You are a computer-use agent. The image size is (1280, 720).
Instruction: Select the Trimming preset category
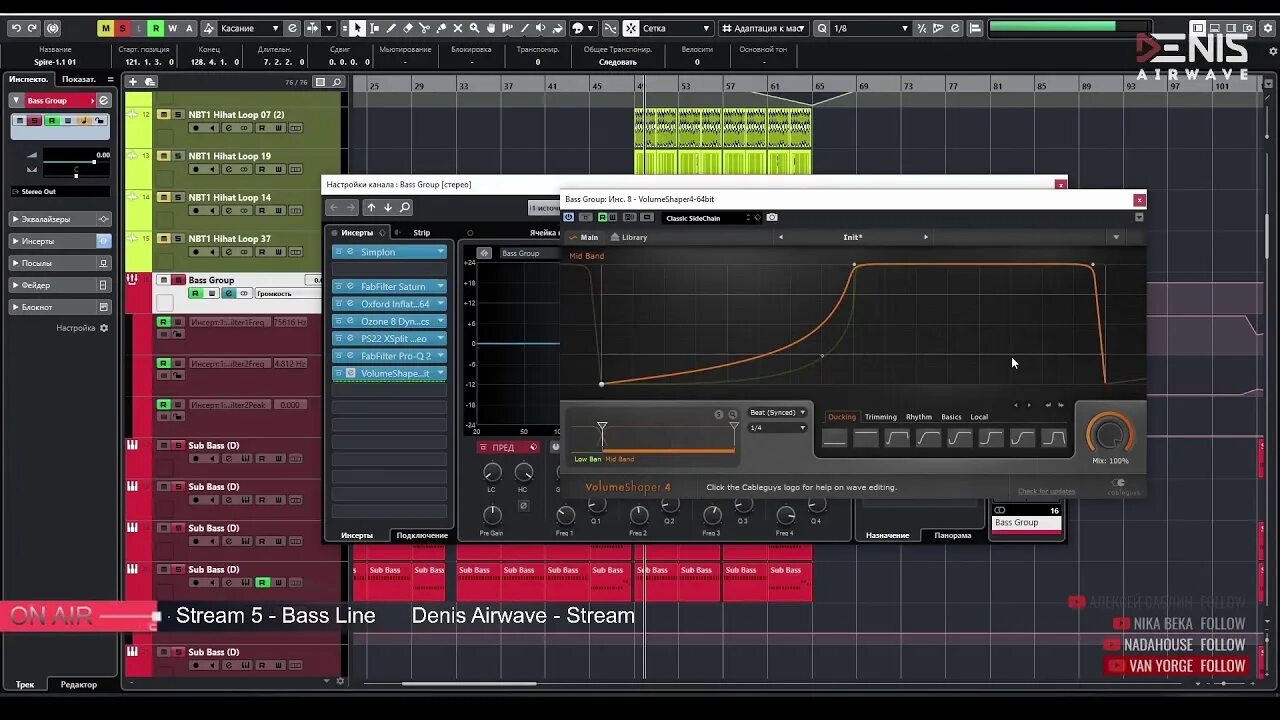pos(881,417)
